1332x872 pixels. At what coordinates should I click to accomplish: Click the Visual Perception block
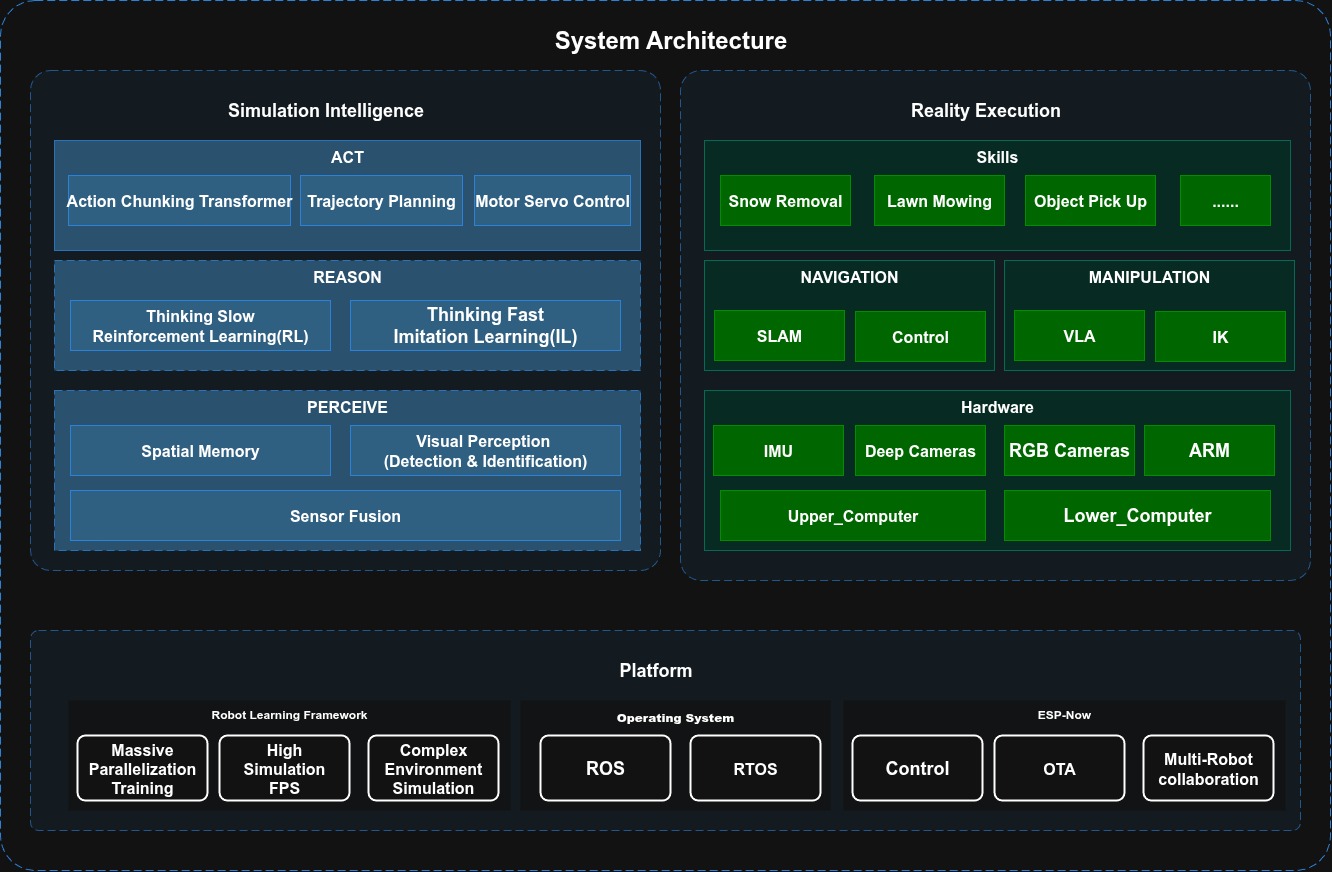coord(485,451)
